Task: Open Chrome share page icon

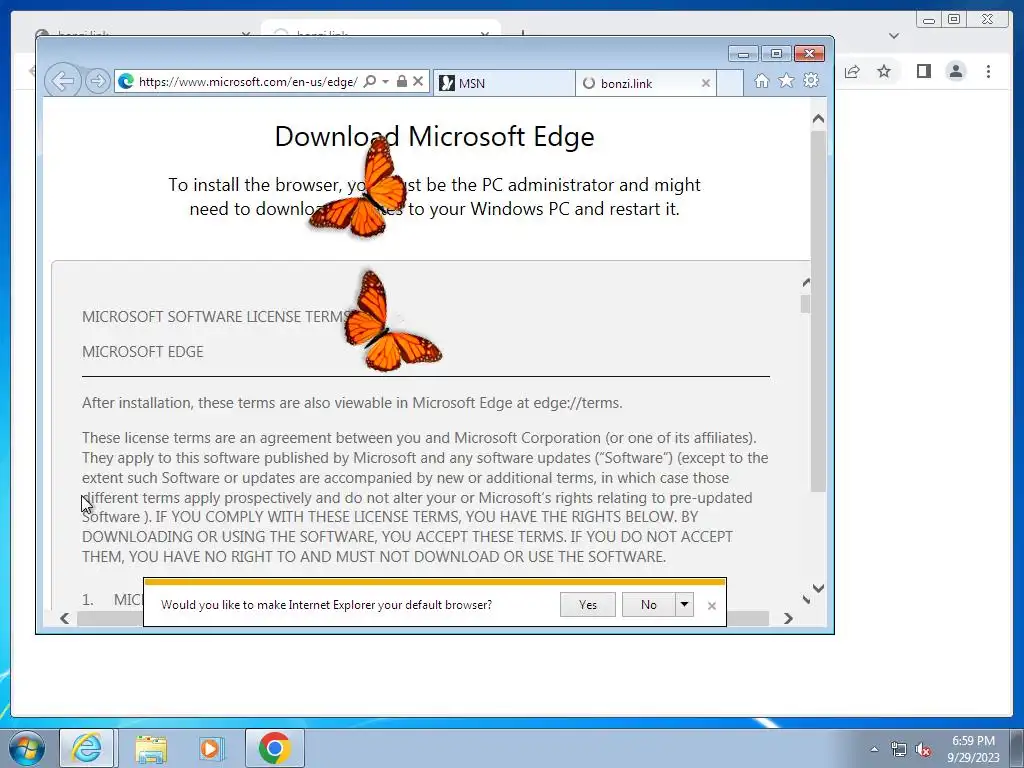Action: [852, 71]
